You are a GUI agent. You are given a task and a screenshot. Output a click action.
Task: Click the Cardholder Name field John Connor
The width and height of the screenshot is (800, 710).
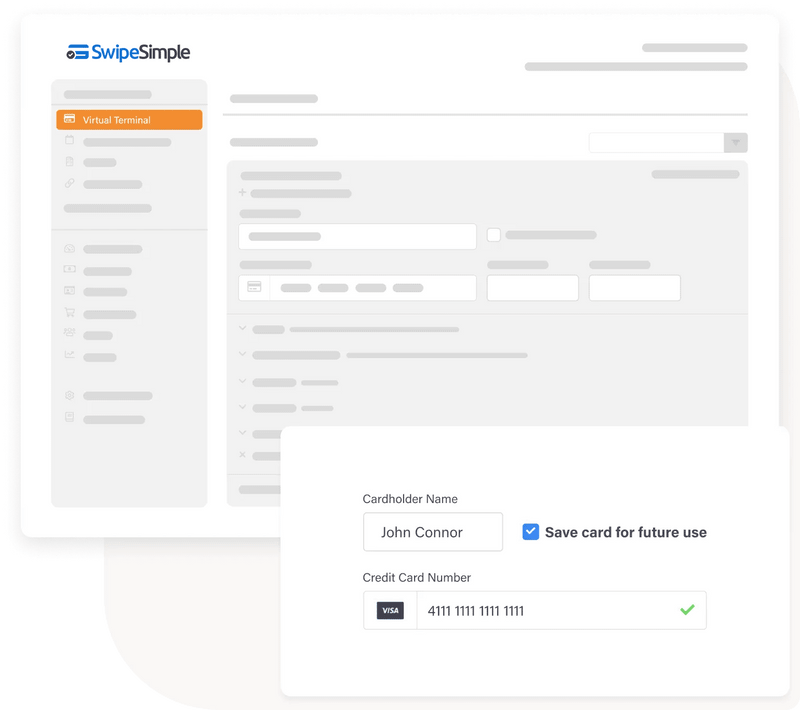click(x=433, y=532)
